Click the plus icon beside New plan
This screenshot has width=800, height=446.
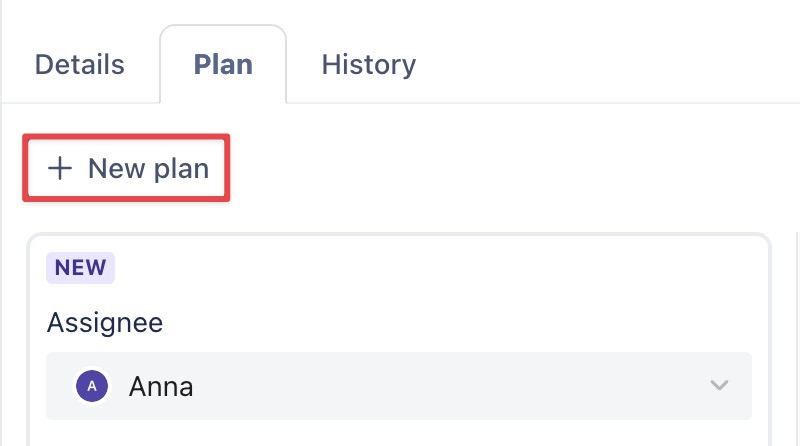coord(61,168)
